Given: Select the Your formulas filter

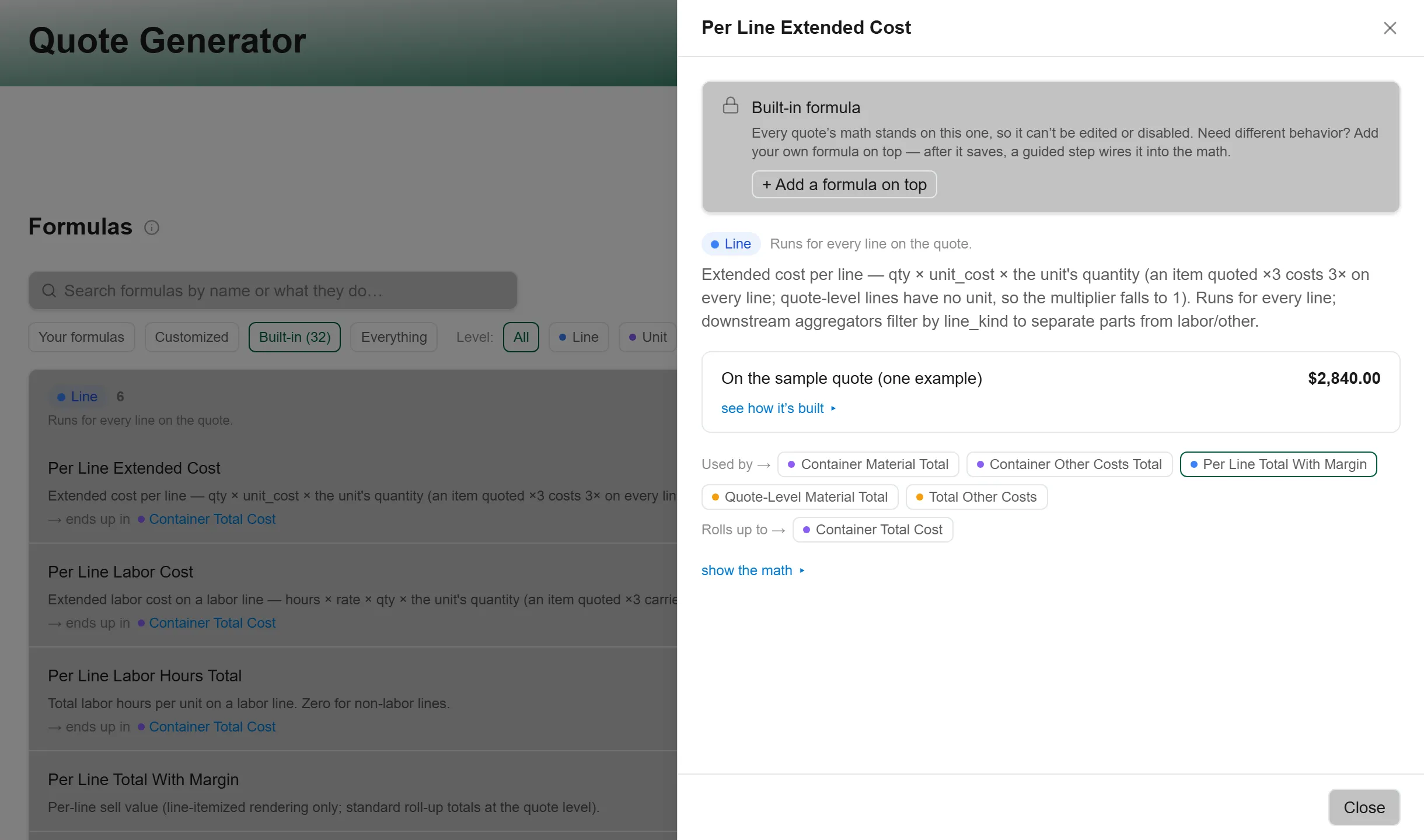Looking at the screenshot, I should click(x=81, y=337).
